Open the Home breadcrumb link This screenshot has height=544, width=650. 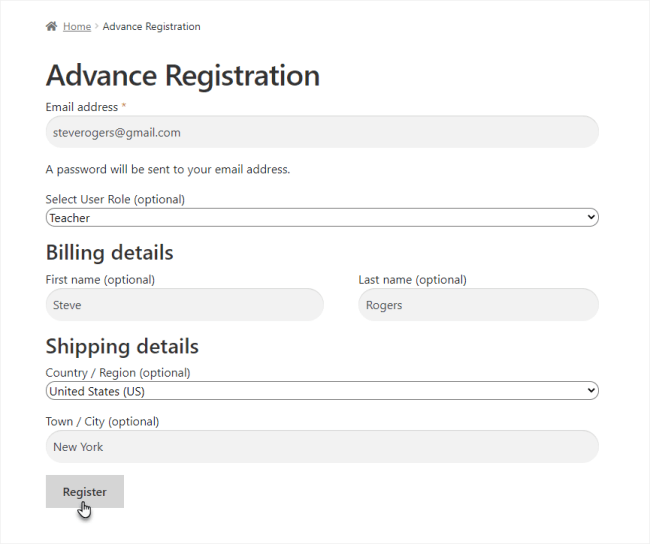click(77, 27)
